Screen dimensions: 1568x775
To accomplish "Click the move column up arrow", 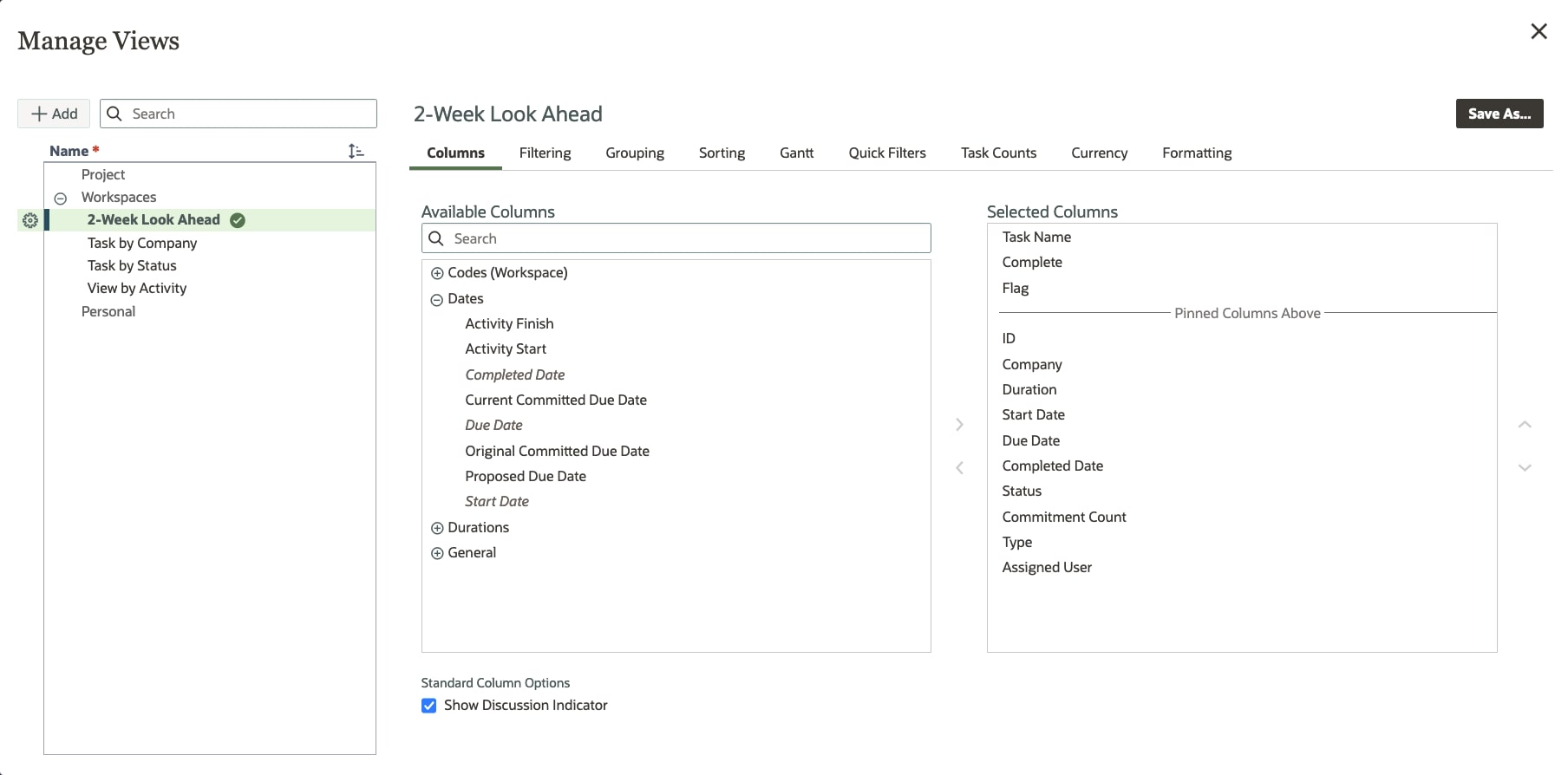I will 1525,425.
